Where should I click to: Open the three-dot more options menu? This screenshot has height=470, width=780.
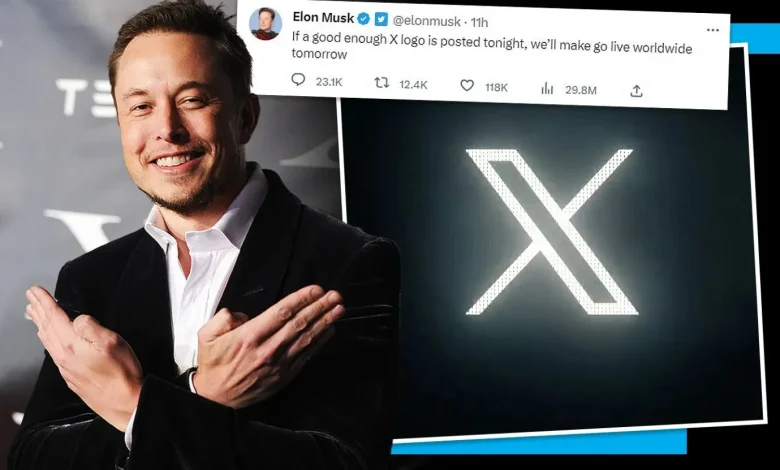tap(712, 30)
